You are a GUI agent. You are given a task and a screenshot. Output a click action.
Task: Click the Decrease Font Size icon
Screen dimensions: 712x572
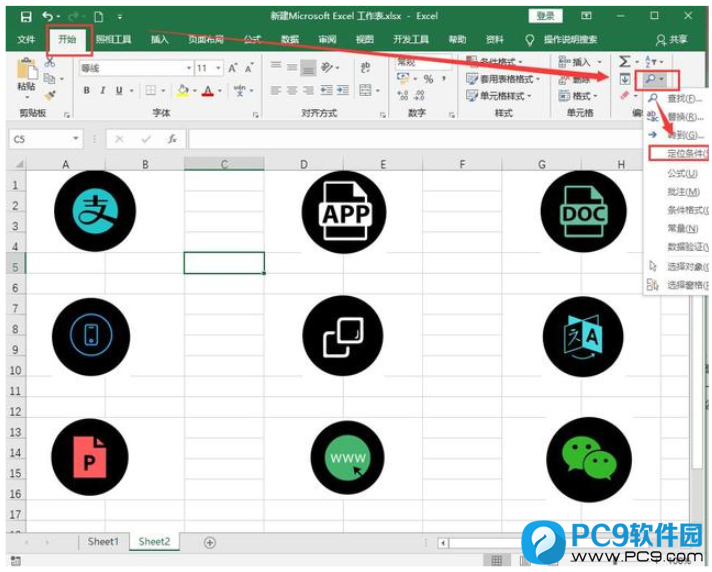249,68
